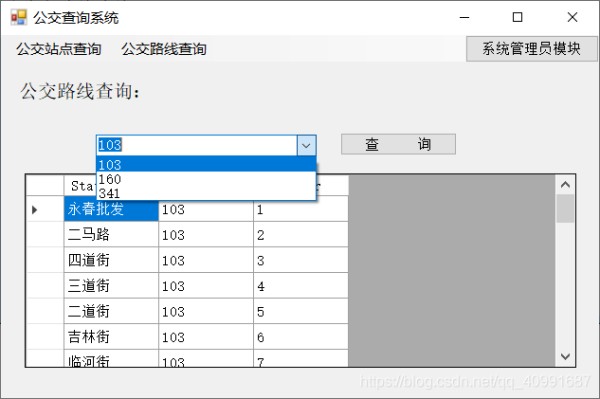Viewport: 600px width, 399px height.
Task: Select the 二马路 station cell
Action: [x=111, y=235]
